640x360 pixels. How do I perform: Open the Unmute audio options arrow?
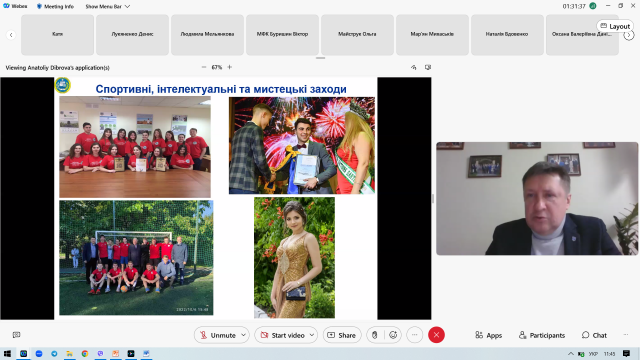click(244, 335)
